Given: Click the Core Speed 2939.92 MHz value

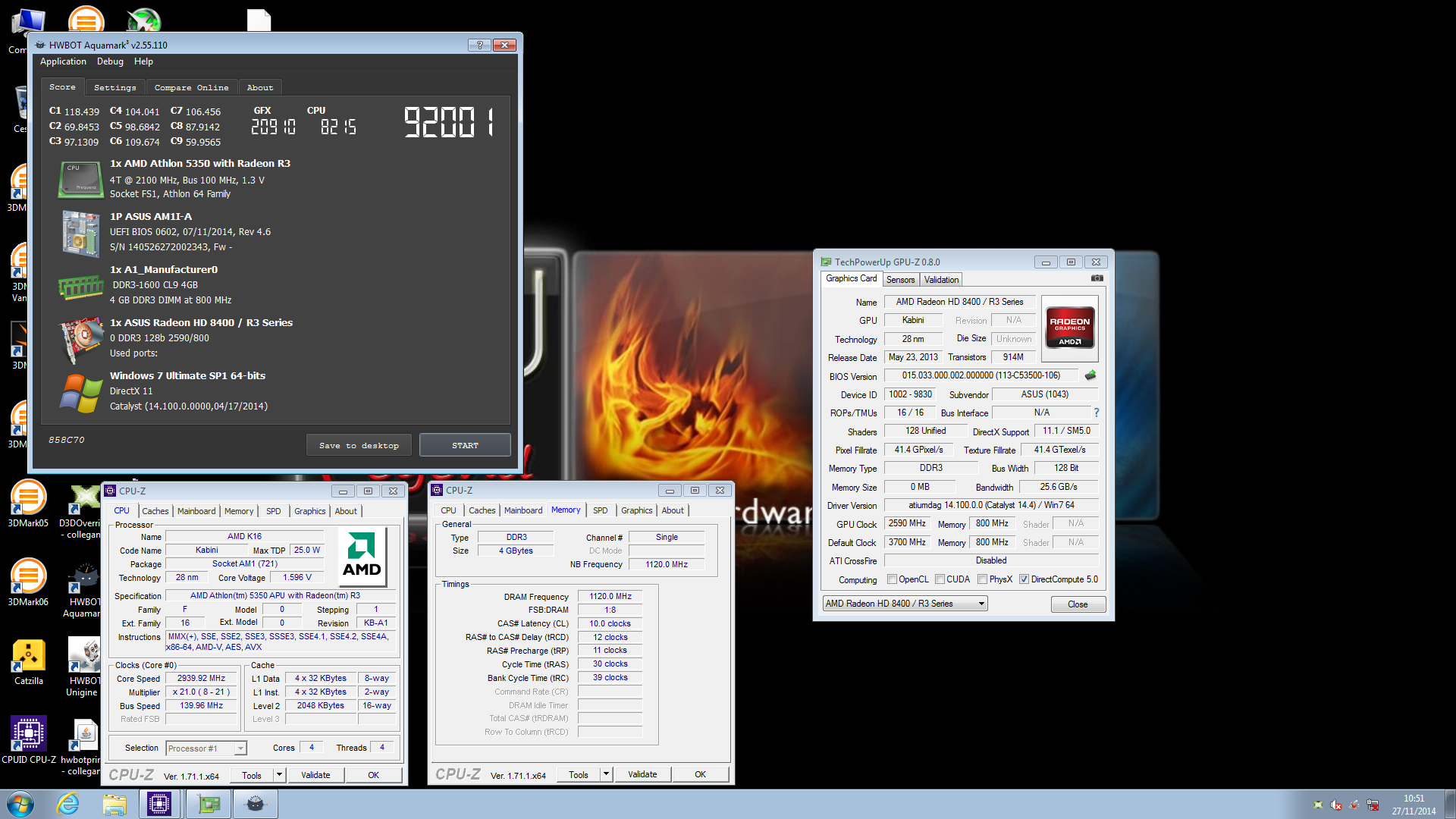Looking at the screenshot, I should pyautogui.click(x=201, y=679).
